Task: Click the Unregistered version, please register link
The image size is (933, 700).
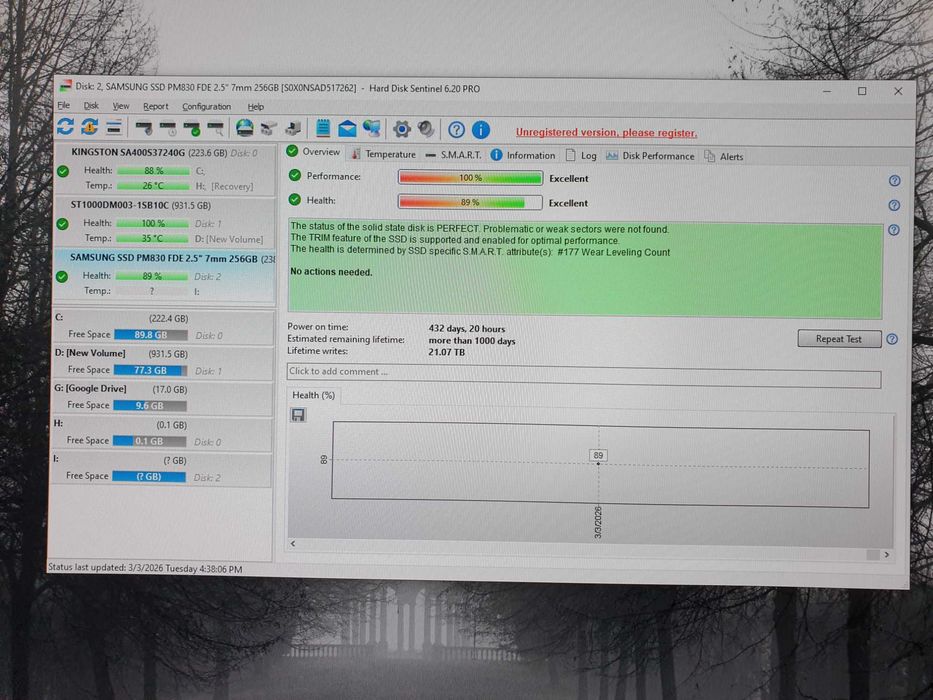Action: coord(606,132)
